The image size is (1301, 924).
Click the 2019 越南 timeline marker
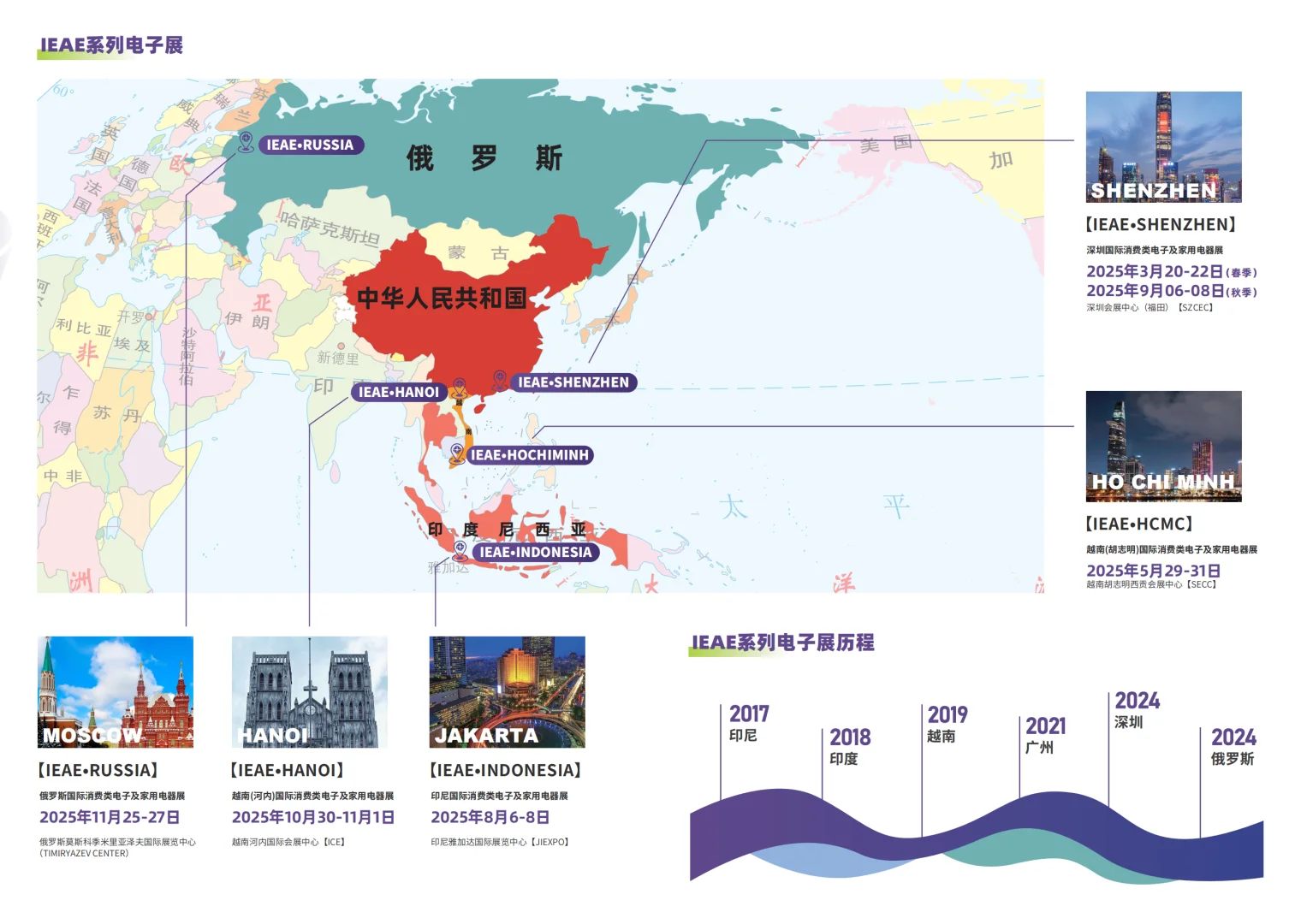click(x=947, y=724)
